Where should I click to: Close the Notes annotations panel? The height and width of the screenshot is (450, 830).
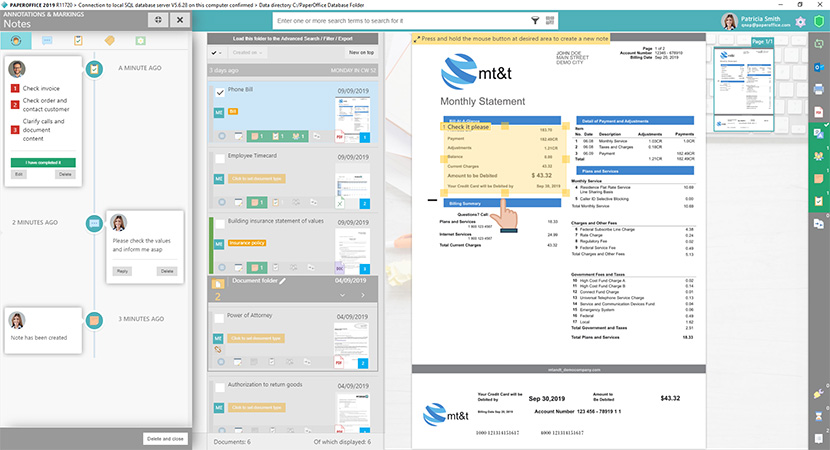pos(180,20)
